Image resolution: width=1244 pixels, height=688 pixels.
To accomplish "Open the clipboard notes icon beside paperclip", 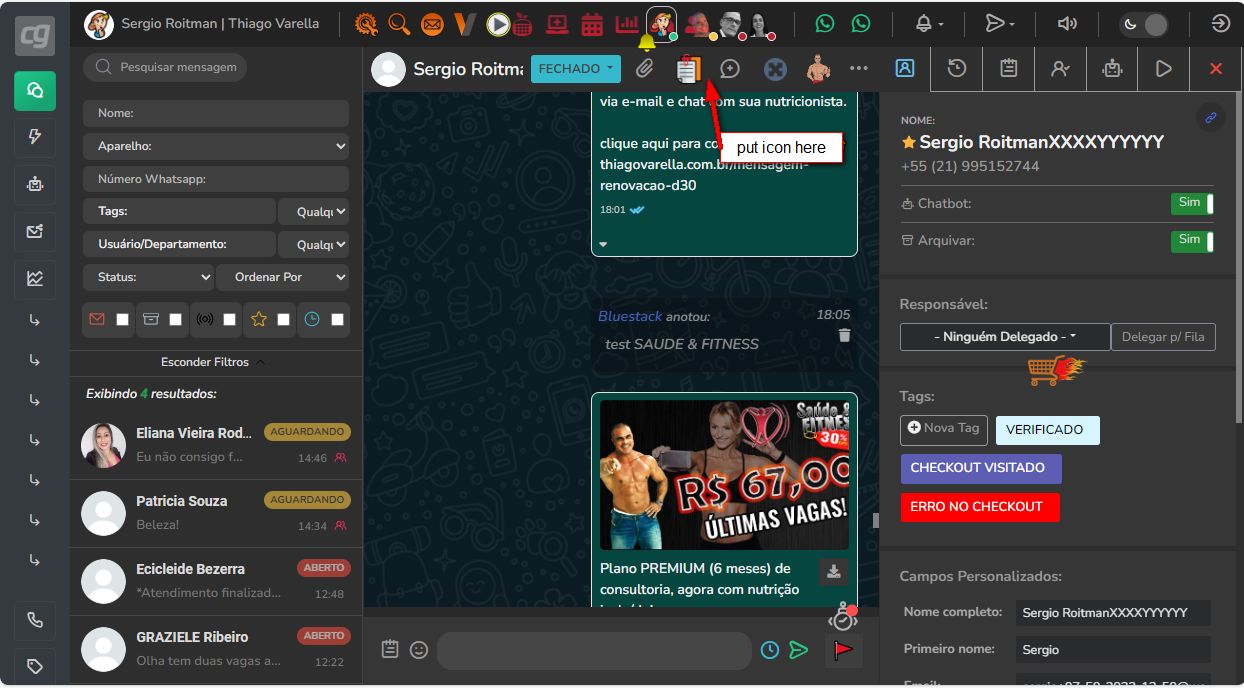I will click(688, 69).
